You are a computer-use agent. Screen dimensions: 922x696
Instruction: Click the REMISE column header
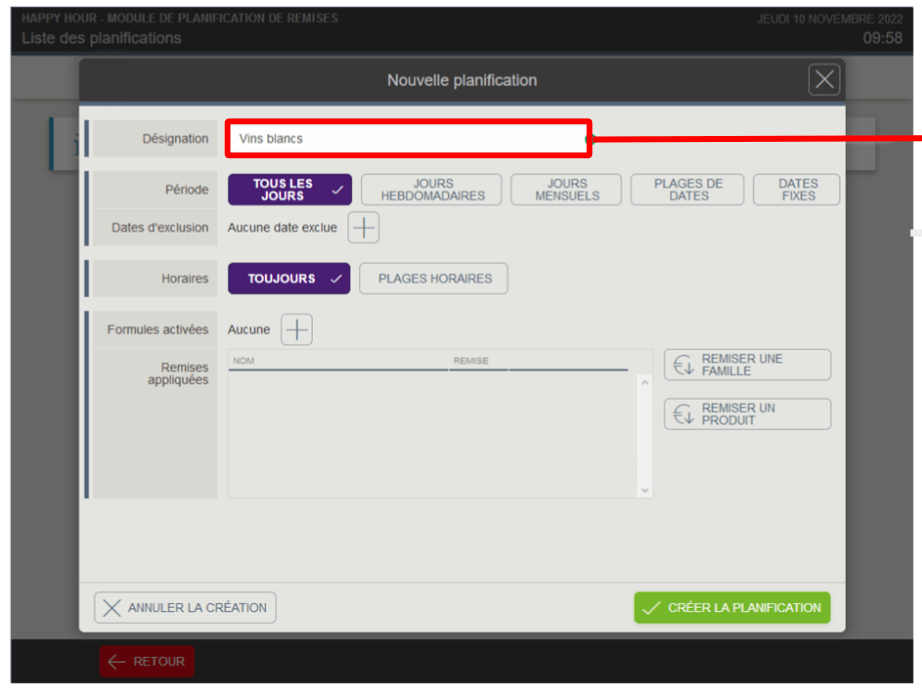tap(471, 361)
